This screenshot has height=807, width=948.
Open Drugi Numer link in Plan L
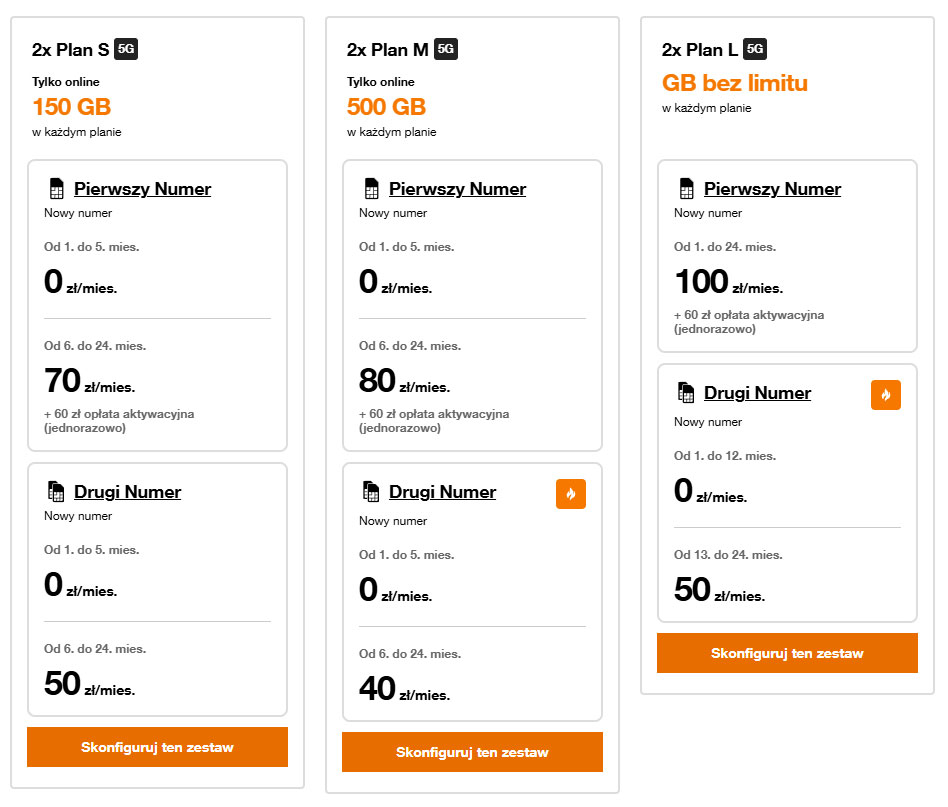[x=757, y=393]
